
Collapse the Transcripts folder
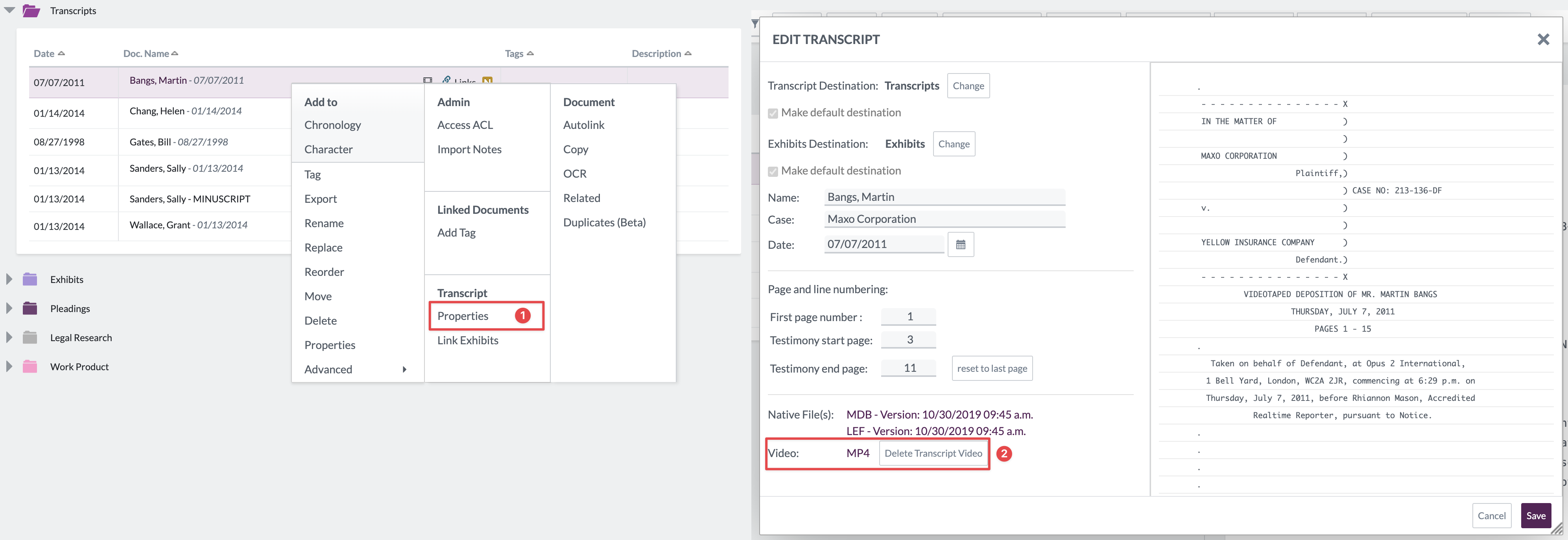pos(10,10)
